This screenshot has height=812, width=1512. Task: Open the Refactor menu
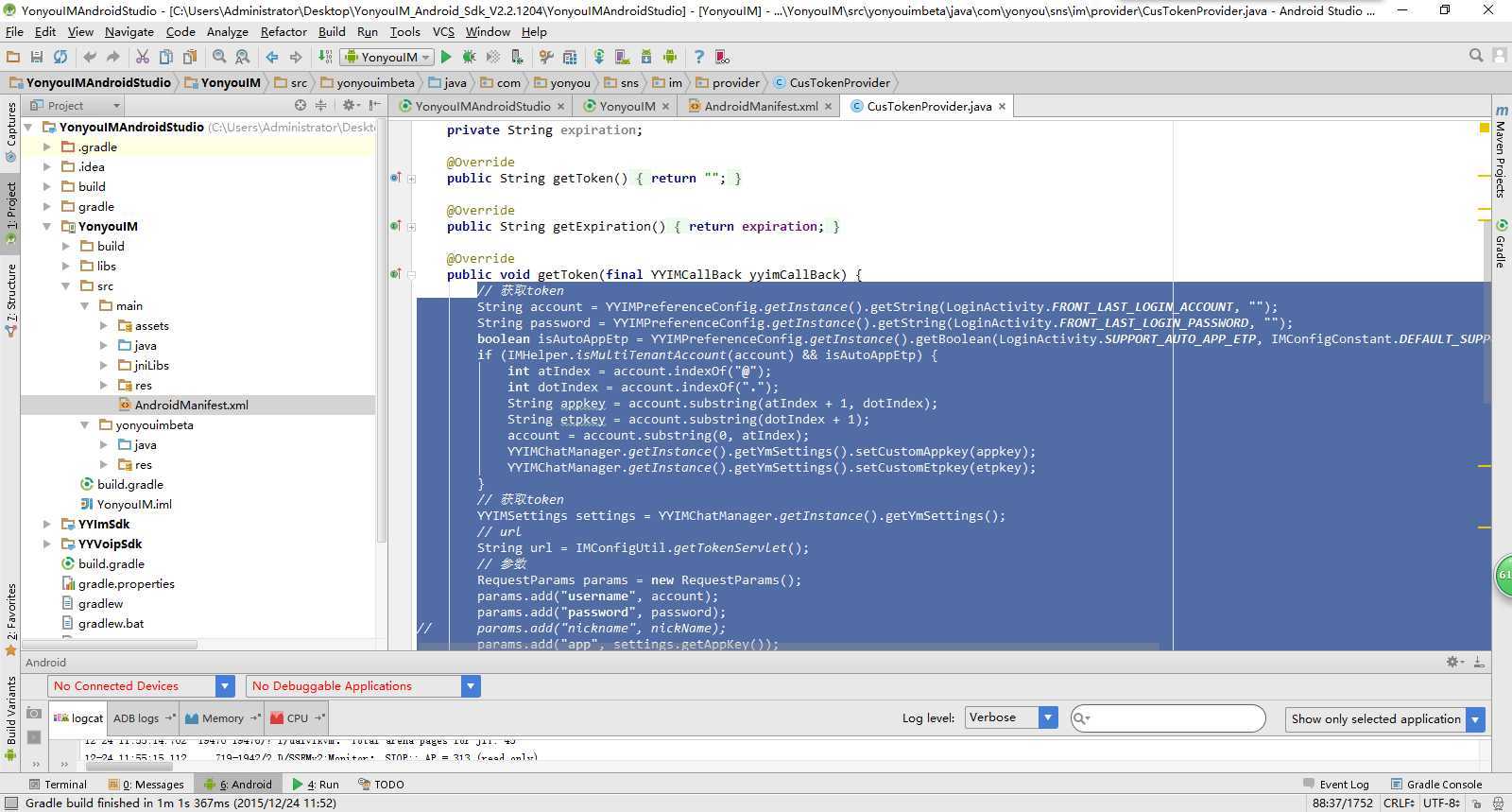coord(283,31)
